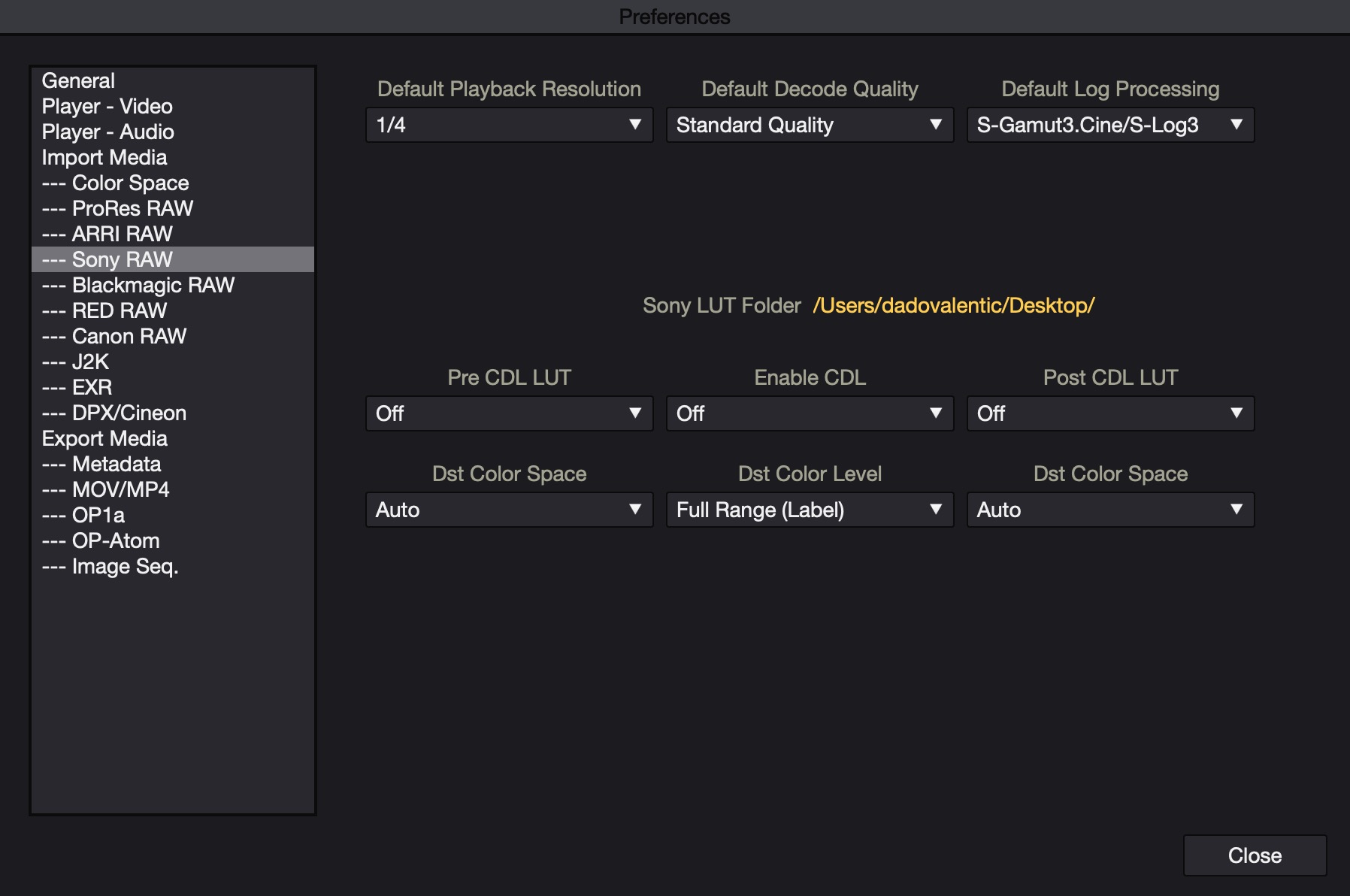Open the Player - Video settings
Screen dimensions: 1350x896
(107, 106)
